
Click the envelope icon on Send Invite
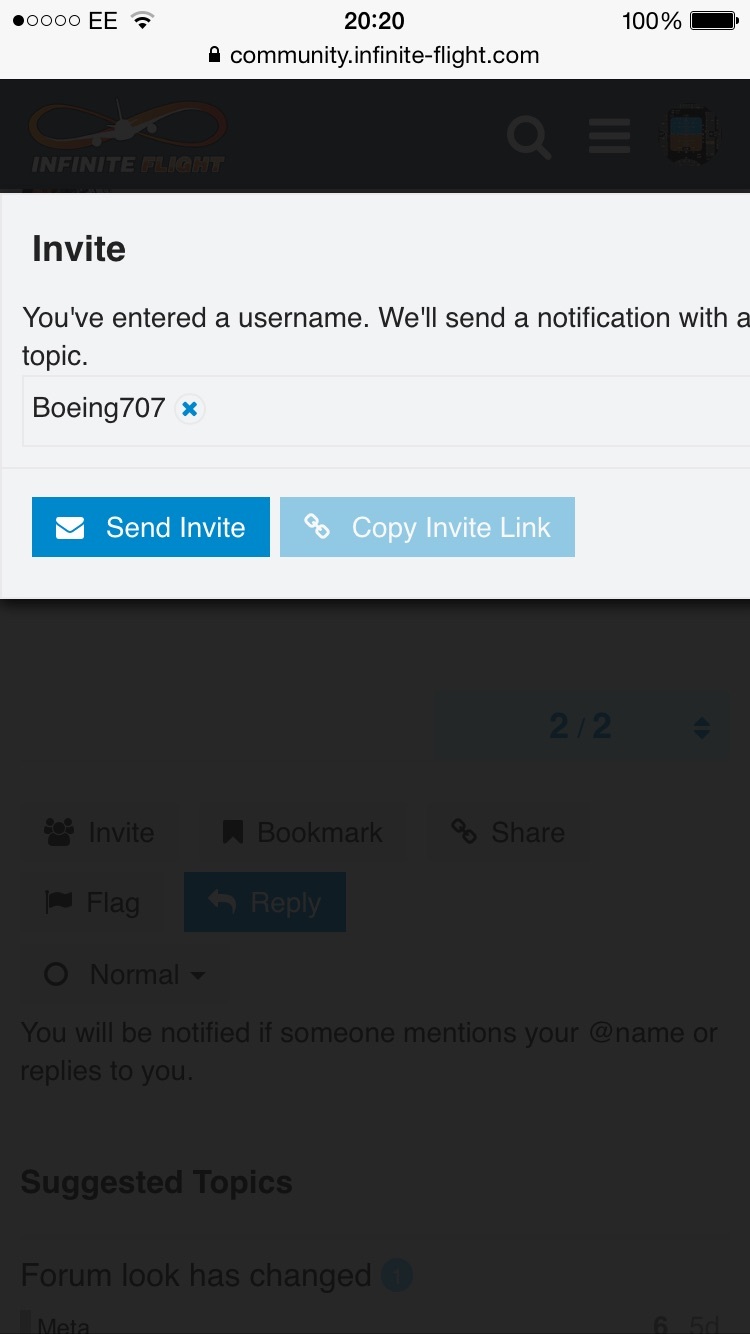70,528
